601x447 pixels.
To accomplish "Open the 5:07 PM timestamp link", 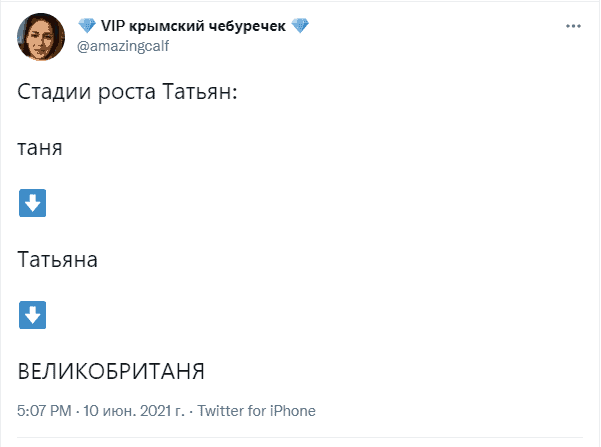I will coord(44,411).
